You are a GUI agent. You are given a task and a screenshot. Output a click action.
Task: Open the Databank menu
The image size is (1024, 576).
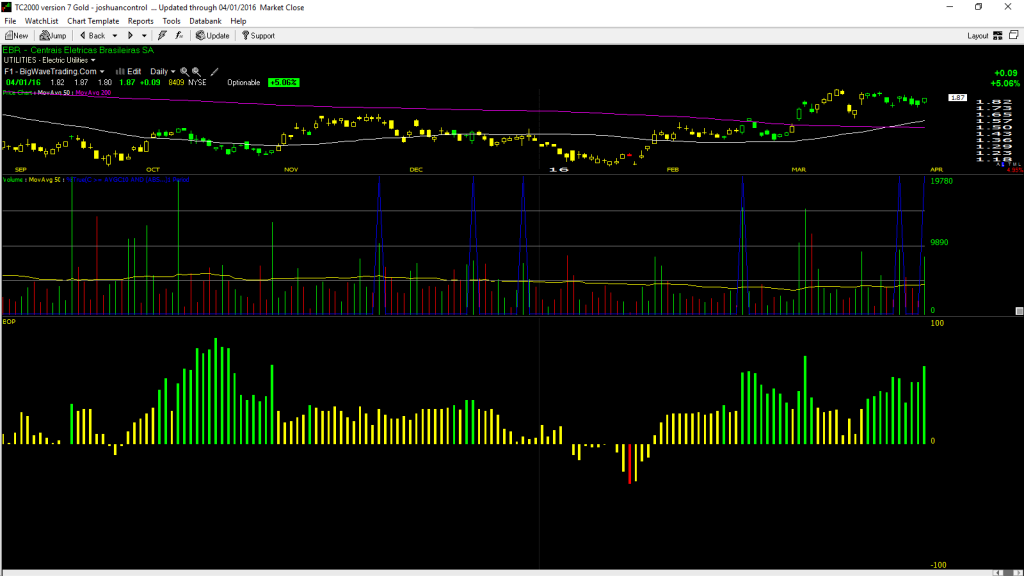tap(205, 21)
